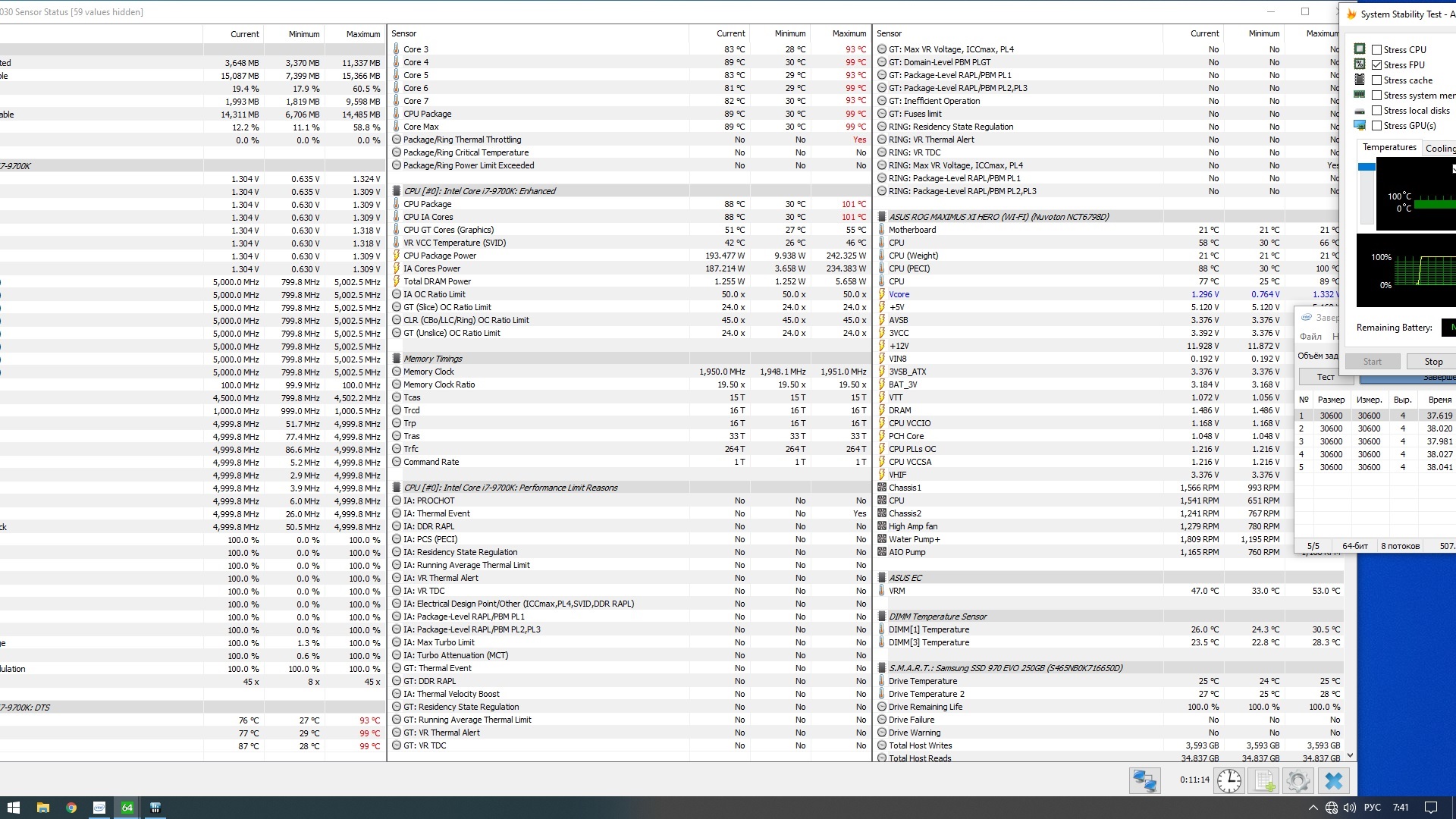Close sensor window with blue X icon

point(1333,780)
